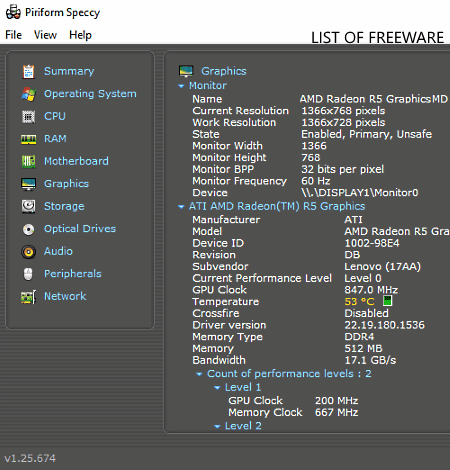The height and width of the screenshot is (470, 450).
Task: Click Monitor Width value 1366
Action: 314,146
